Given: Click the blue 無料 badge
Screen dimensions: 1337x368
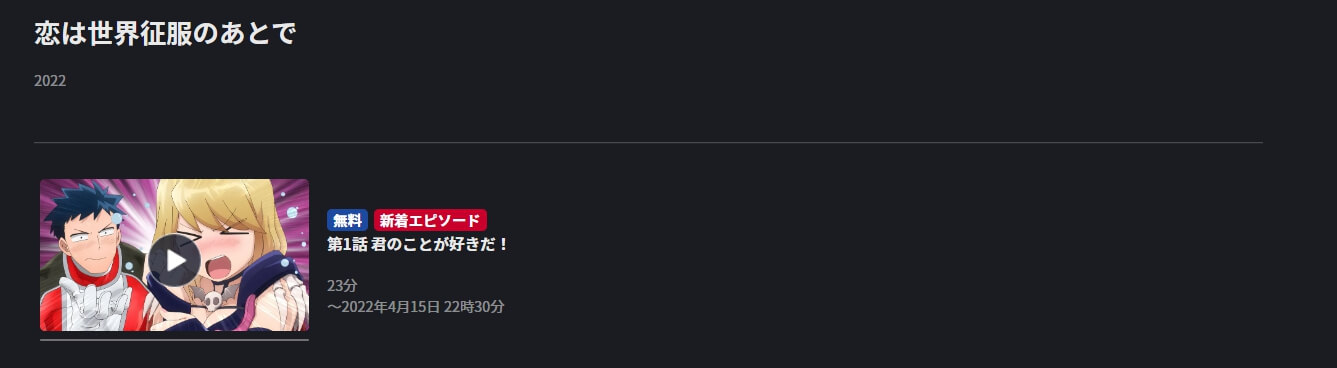Looking at the screenshot, I should (x=348, y=220).
